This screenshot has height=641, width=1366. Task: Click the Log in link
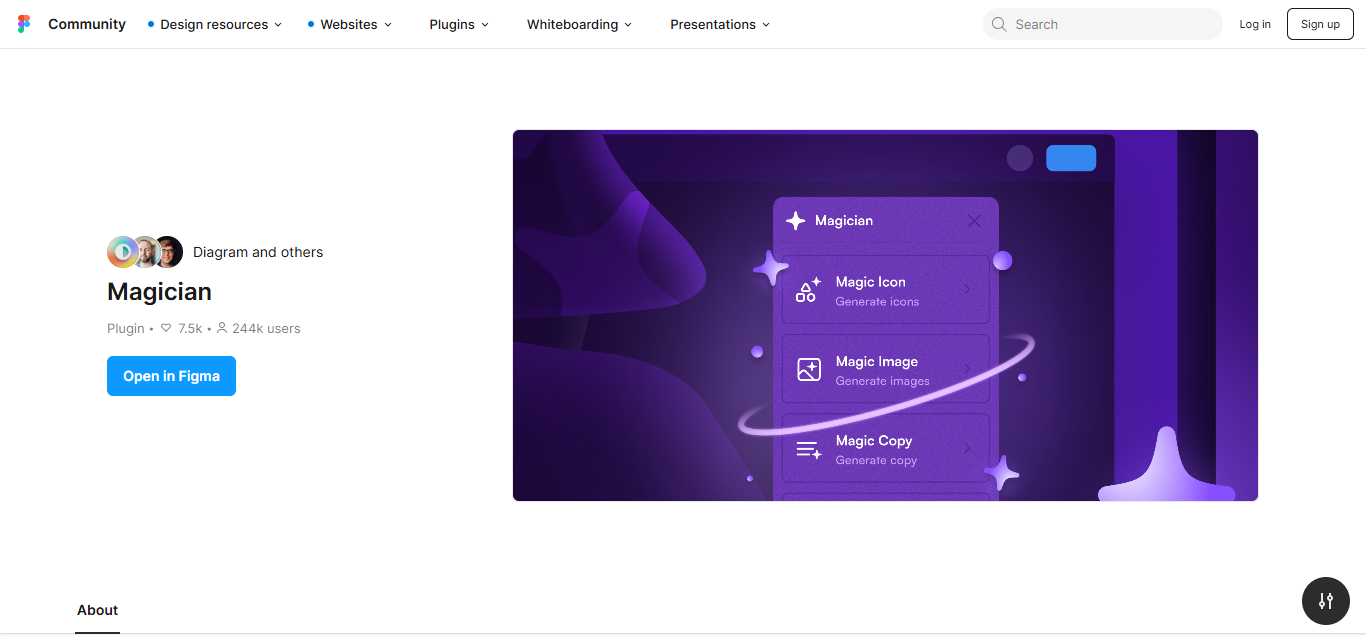(1255, 24)
